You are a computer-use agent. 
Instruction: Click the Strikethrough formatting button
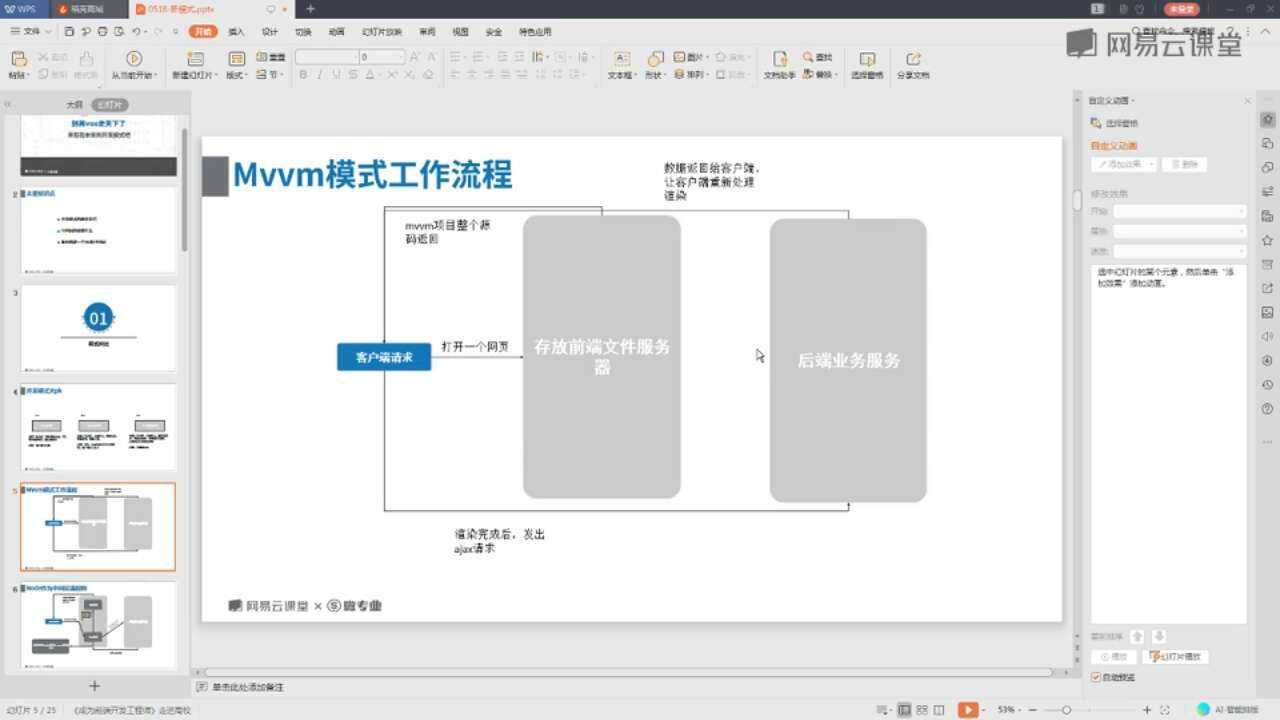tap(352, 75)
